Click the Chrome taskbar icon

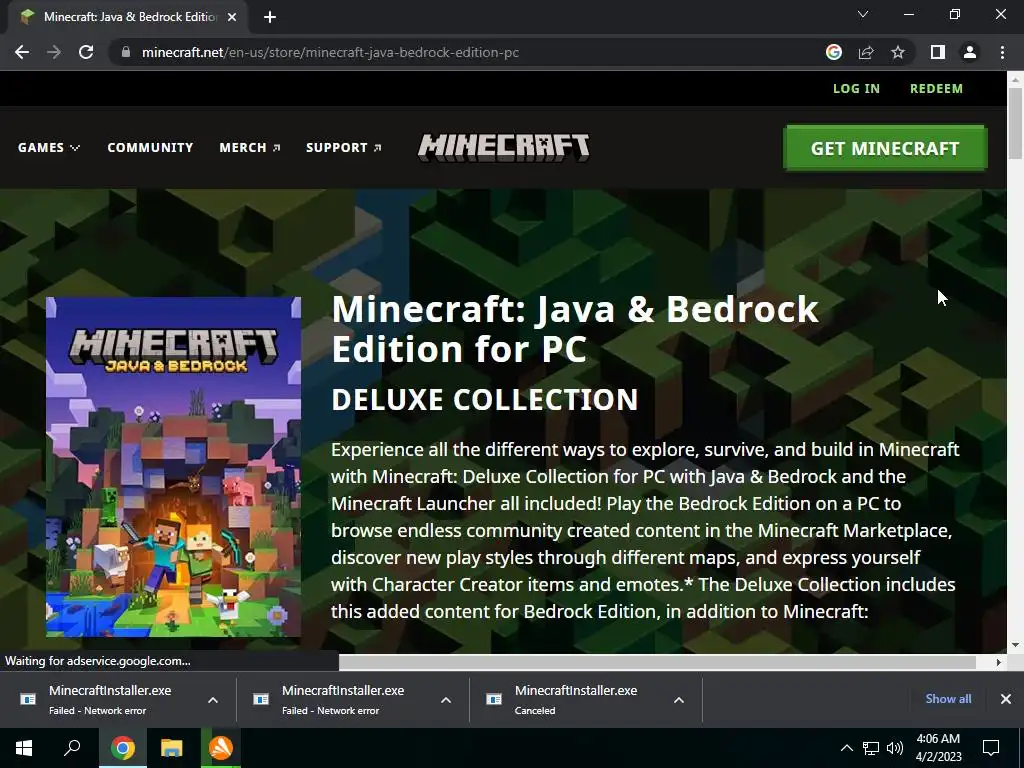(x=123, y=748)
